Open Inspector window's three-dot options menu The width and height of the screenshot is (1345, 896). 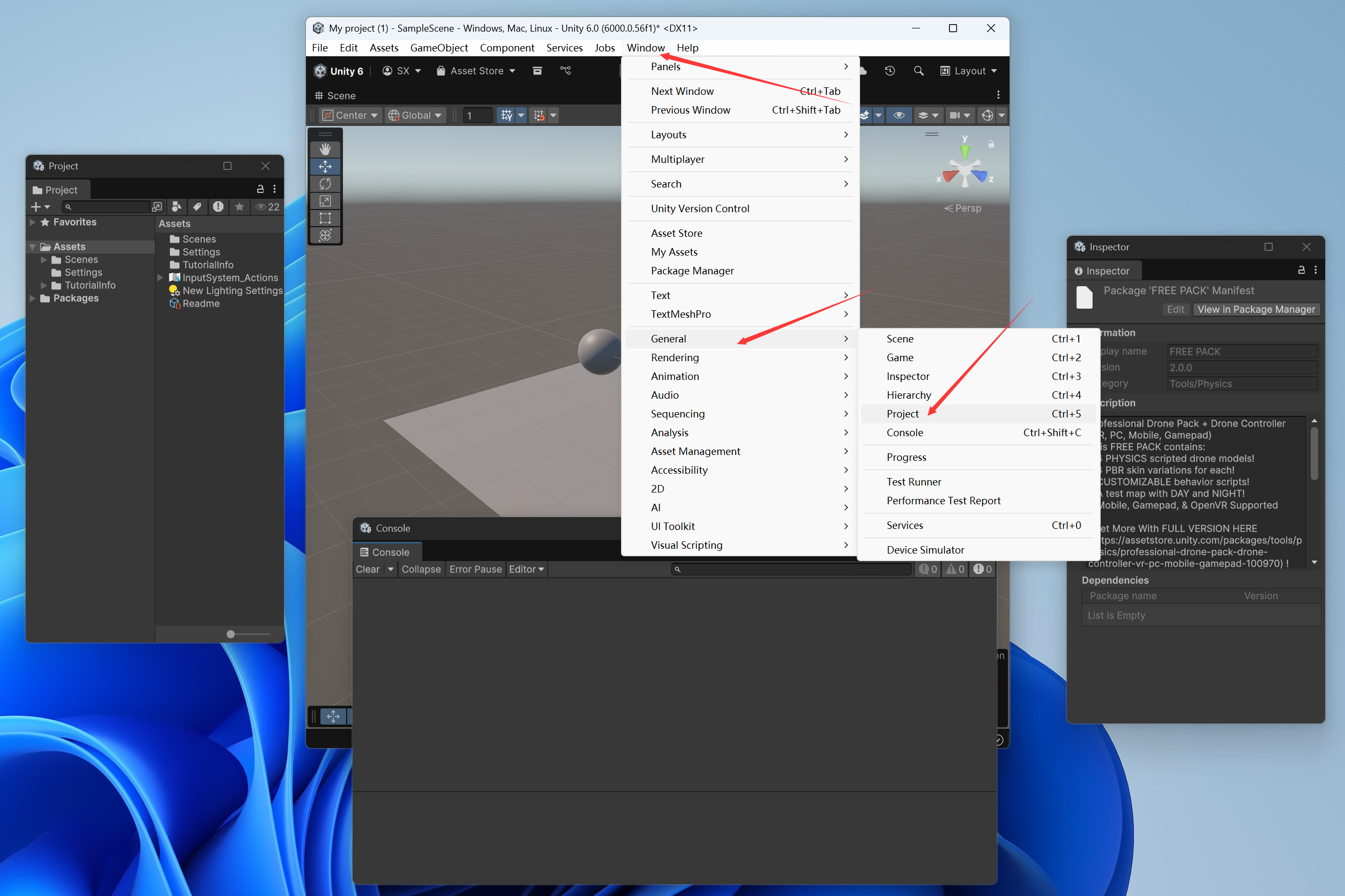click(x=1316, y=270)
